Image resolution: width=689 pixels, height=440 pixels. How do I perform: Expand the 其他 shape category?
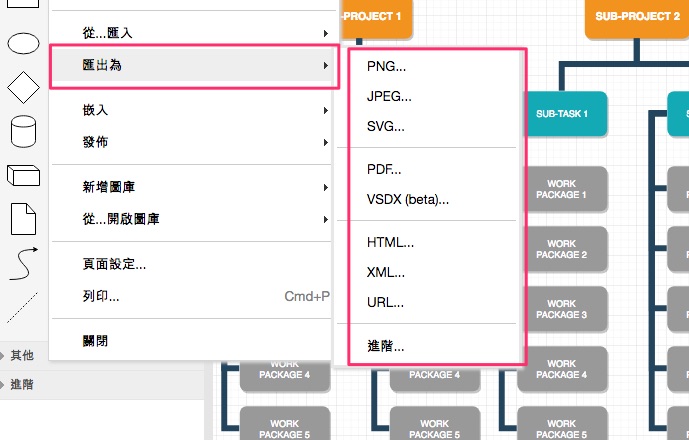point(24,355)
